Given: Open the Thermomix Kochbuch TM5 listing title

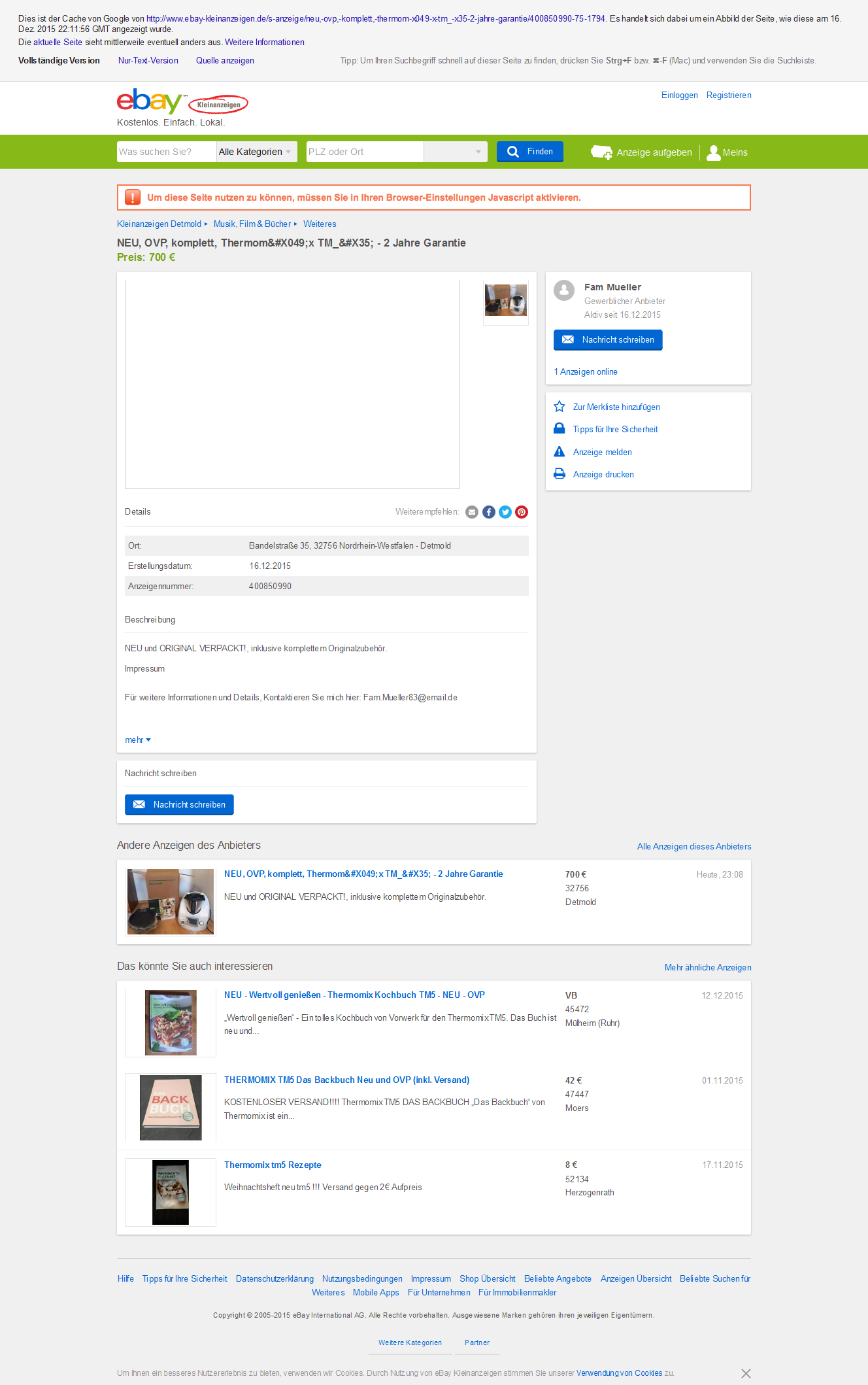Looking at the screenshot, I should point(354,995).
